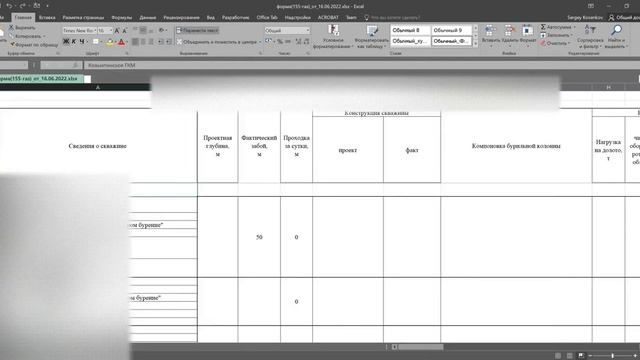The width and height of the screenshot is (640, 360).
Task: Click Автосумма sigma button
Action: click(558, 27)
